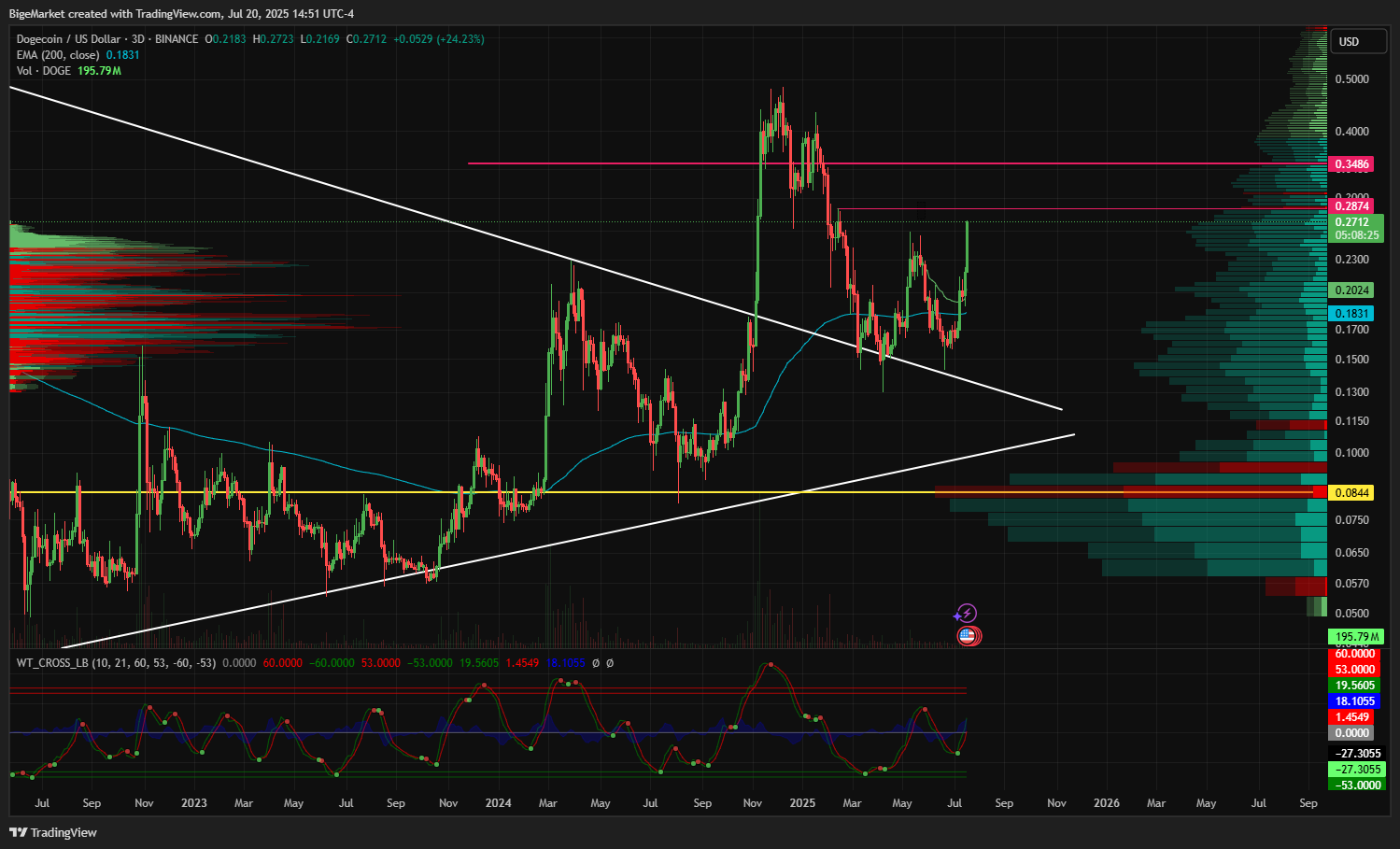
Task: Click the 0.0500 price scale label
Action: coord(1351,614)
